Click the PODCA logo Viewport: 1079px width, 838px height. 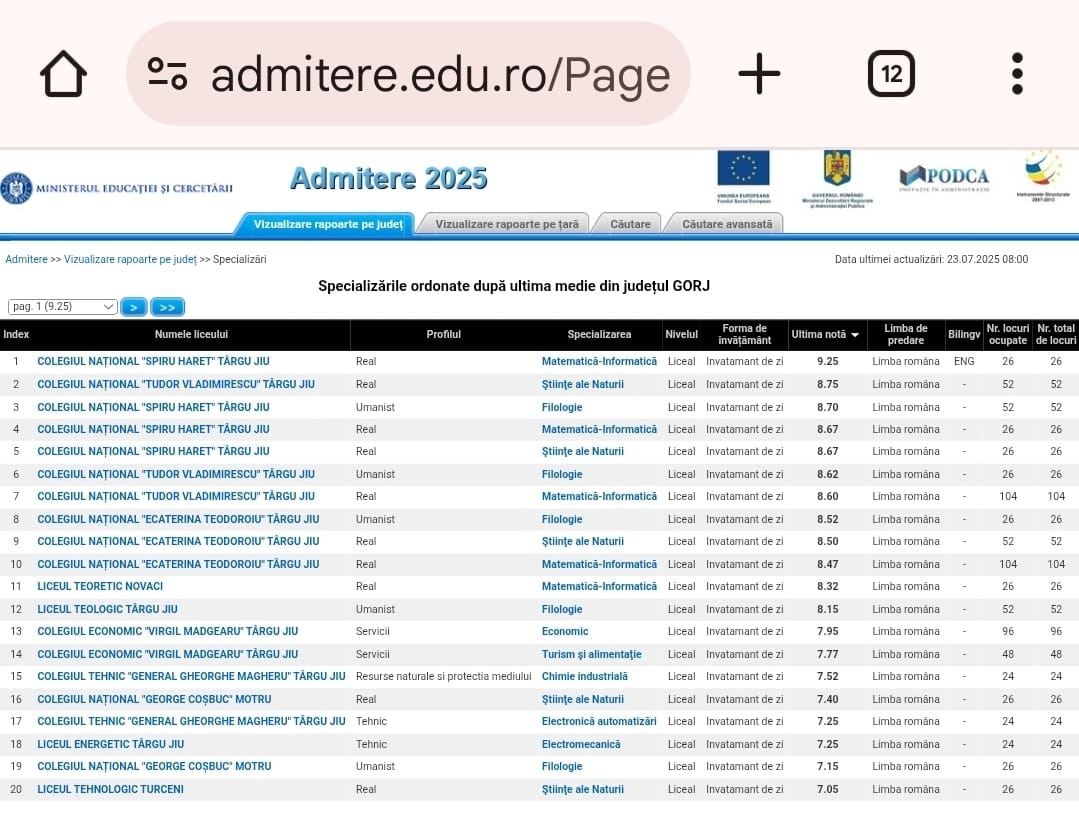944,178
